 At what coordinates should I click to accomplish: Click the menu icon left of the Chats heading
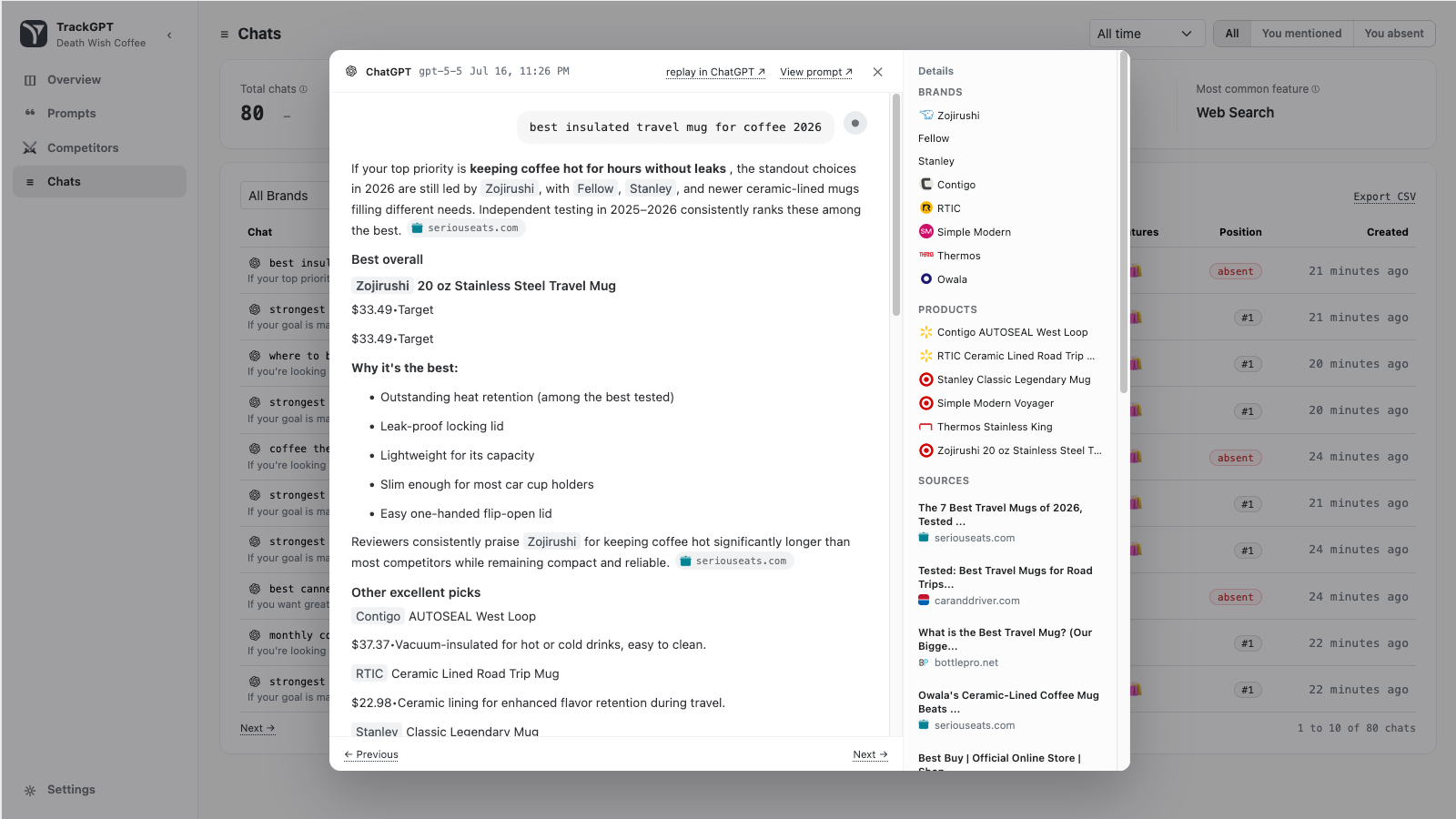[x=225, y=35]
